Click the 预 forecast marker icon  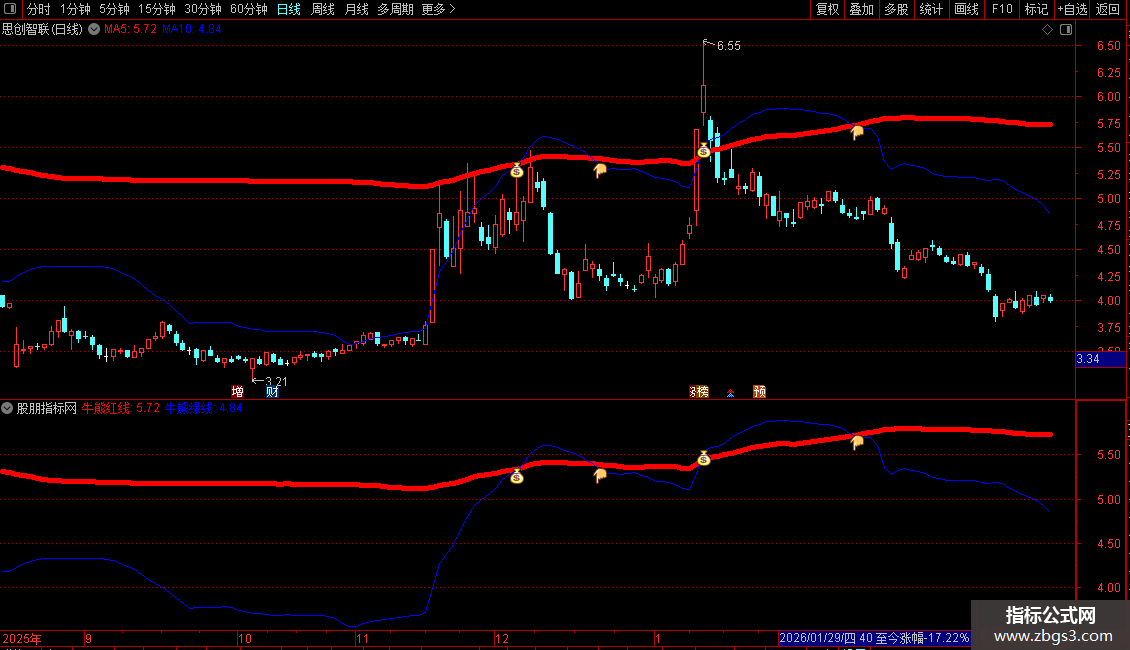point(760,391)
